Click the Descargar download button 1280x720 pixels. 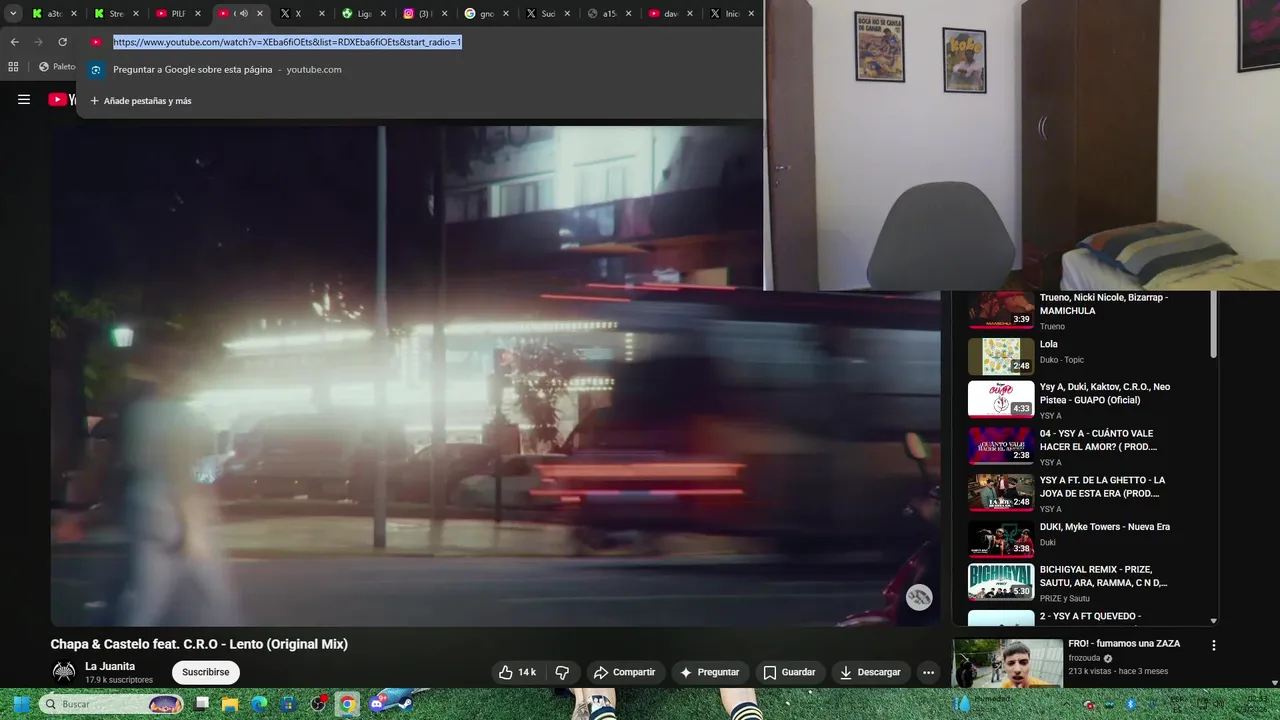pos(870,672)
